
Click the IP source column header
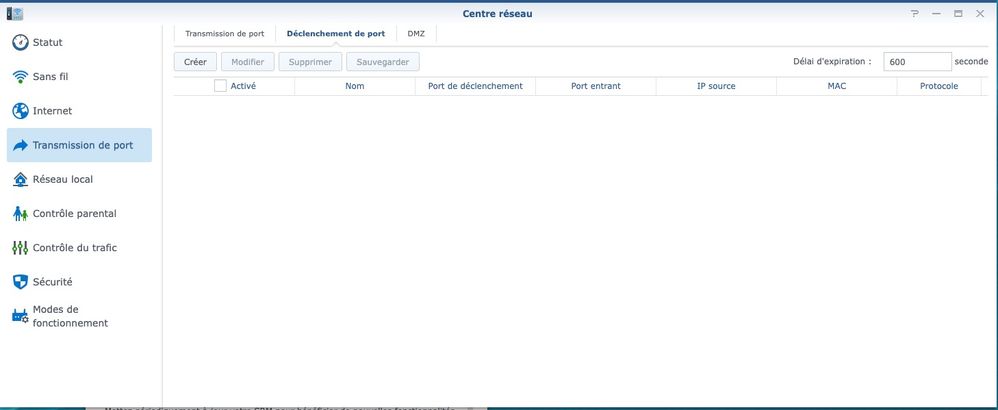coord(716,86)
